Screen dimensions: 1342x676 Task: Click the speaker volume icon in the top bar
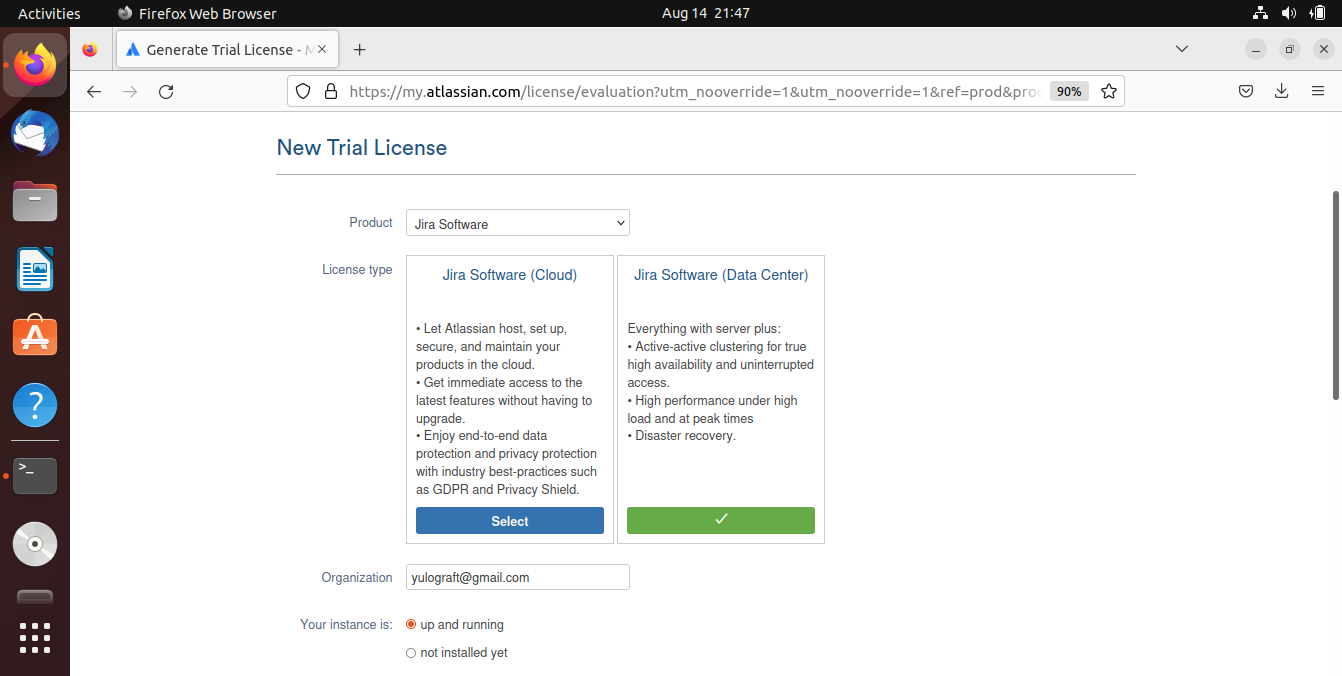pos(1288,13)
